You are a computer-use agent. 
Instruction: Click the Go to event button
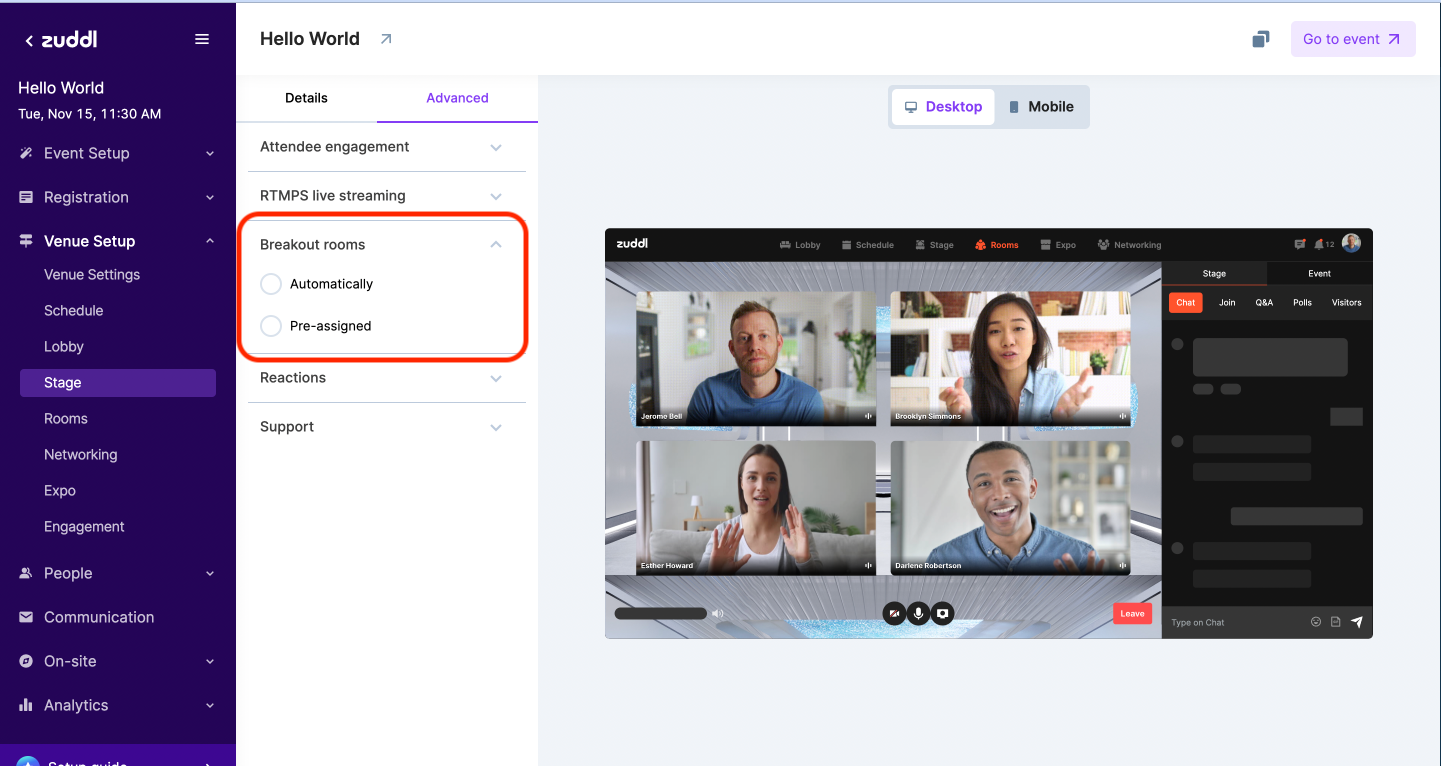click(x=1352, y=39)
